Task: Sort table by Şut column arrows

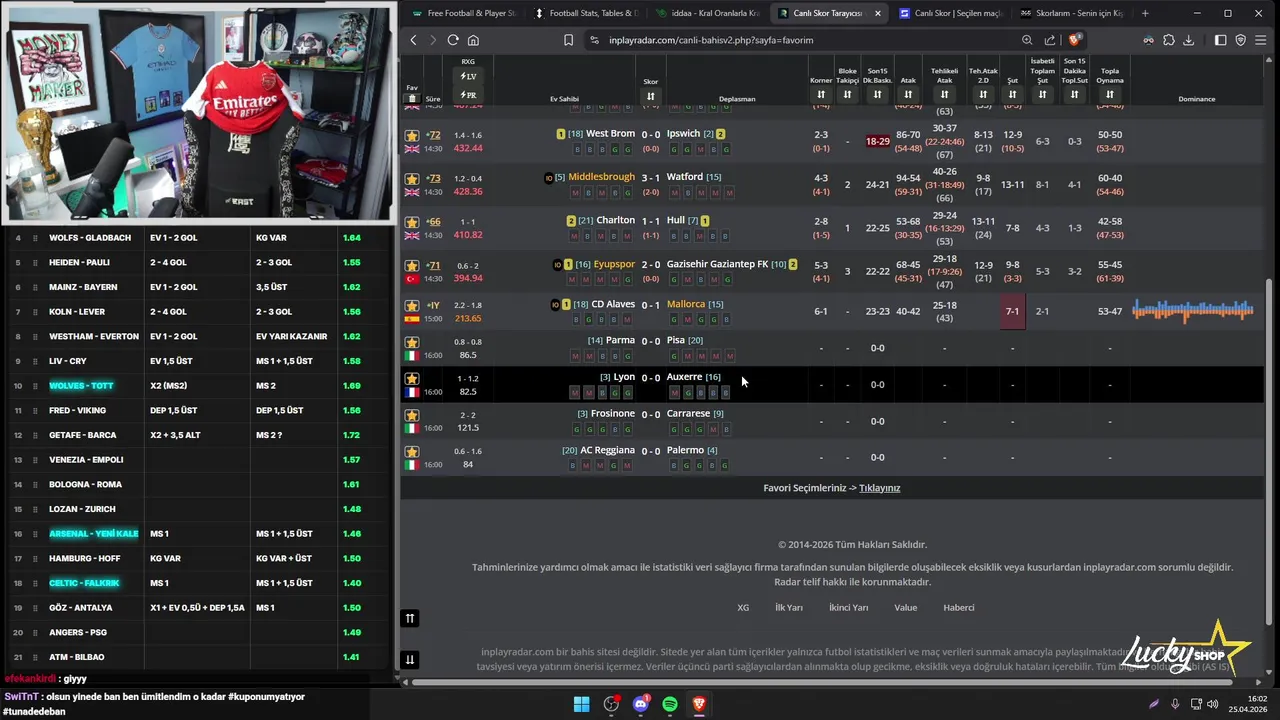Action: (1012, 95)
